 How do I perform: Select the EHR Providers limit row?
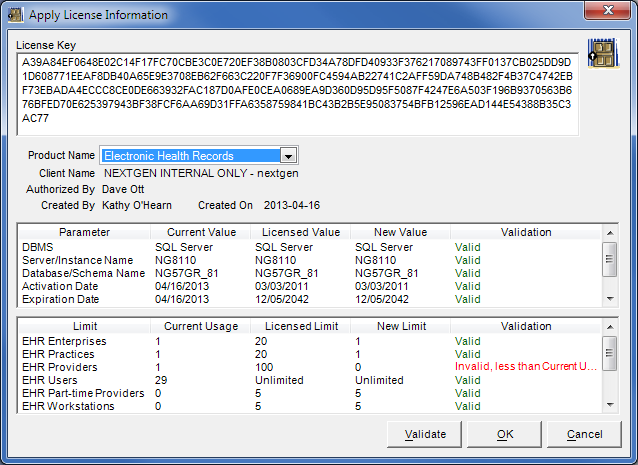pyautogui.click(x=309, y=367)
